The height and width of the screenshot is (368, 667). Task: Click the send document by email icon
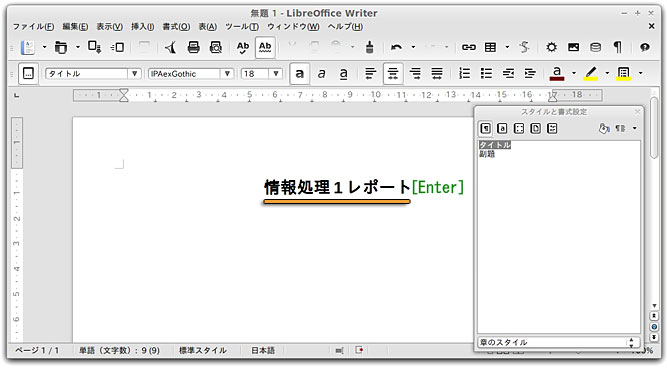[117, 47]
